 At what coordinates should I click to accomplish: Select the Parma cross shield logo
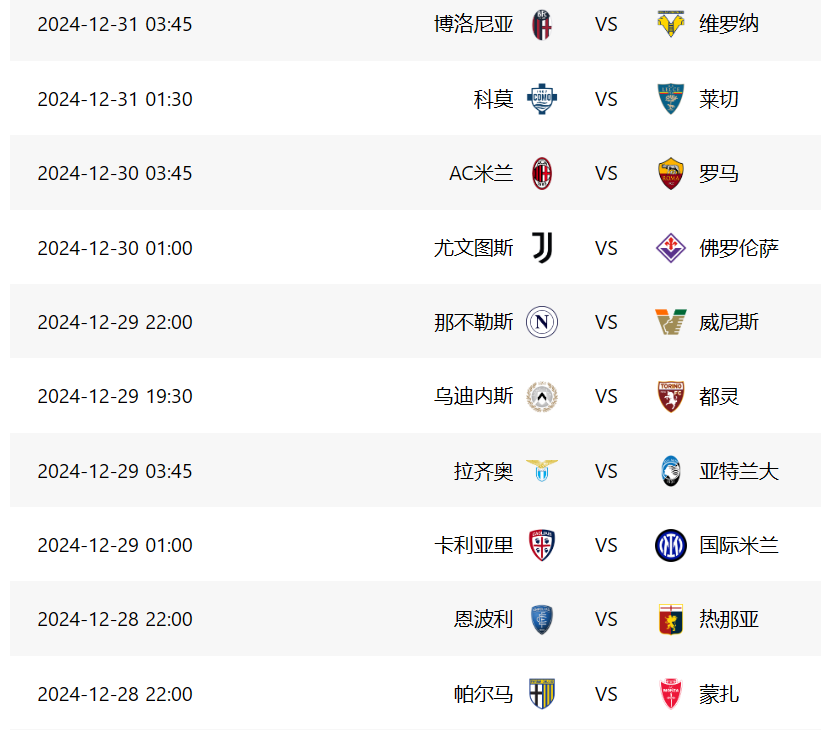coord(541,694)
